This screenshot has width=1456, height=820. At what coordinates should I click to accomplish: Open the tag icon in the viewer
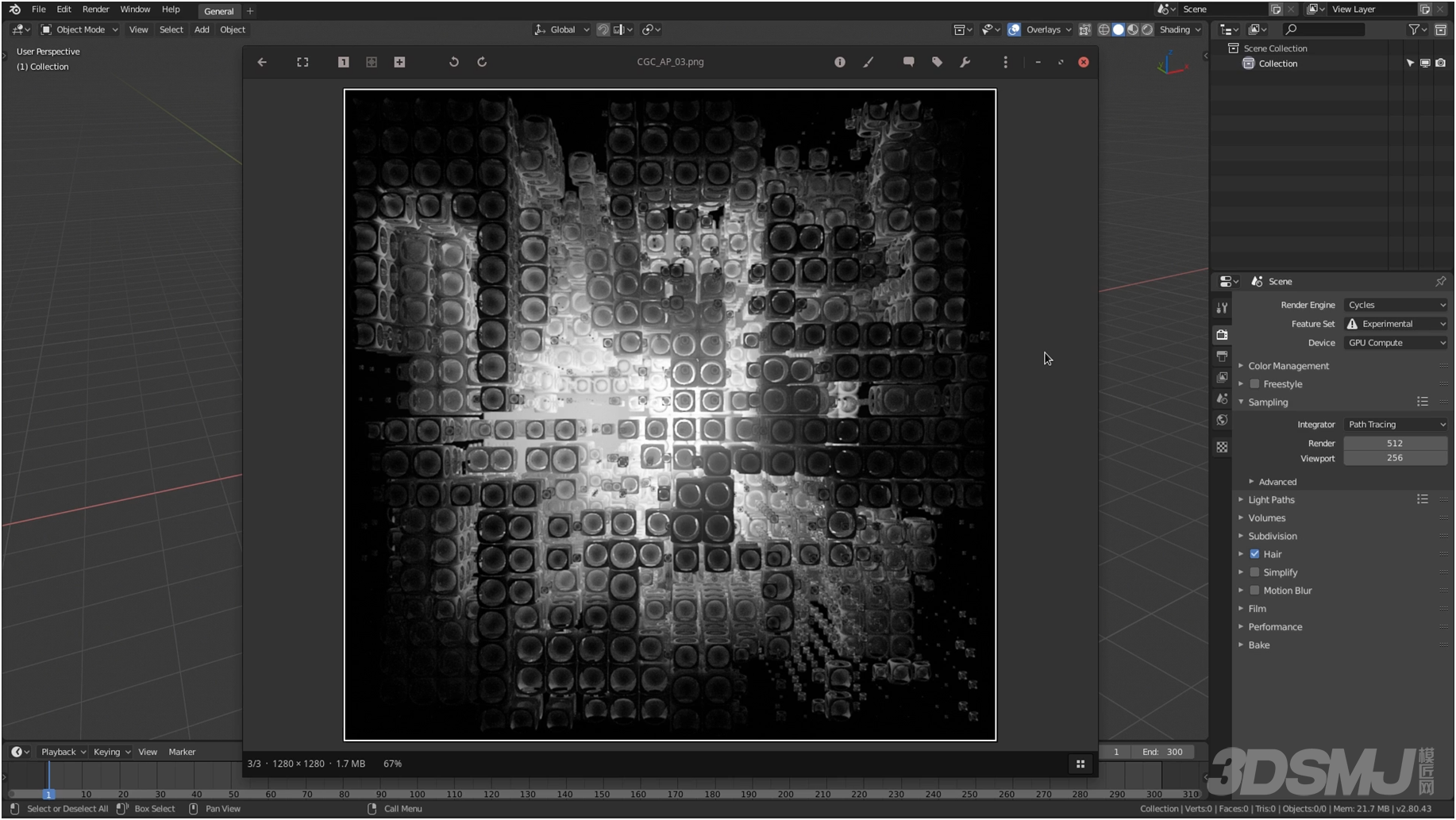(938, 62)
